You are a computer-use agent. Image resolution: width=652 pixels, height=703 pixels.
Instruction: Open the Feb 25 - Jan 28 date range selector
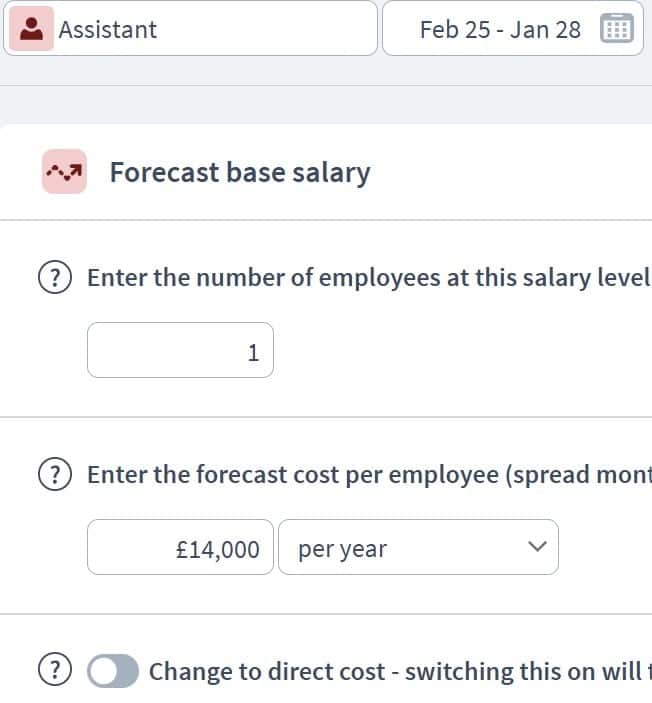[513, 28]
